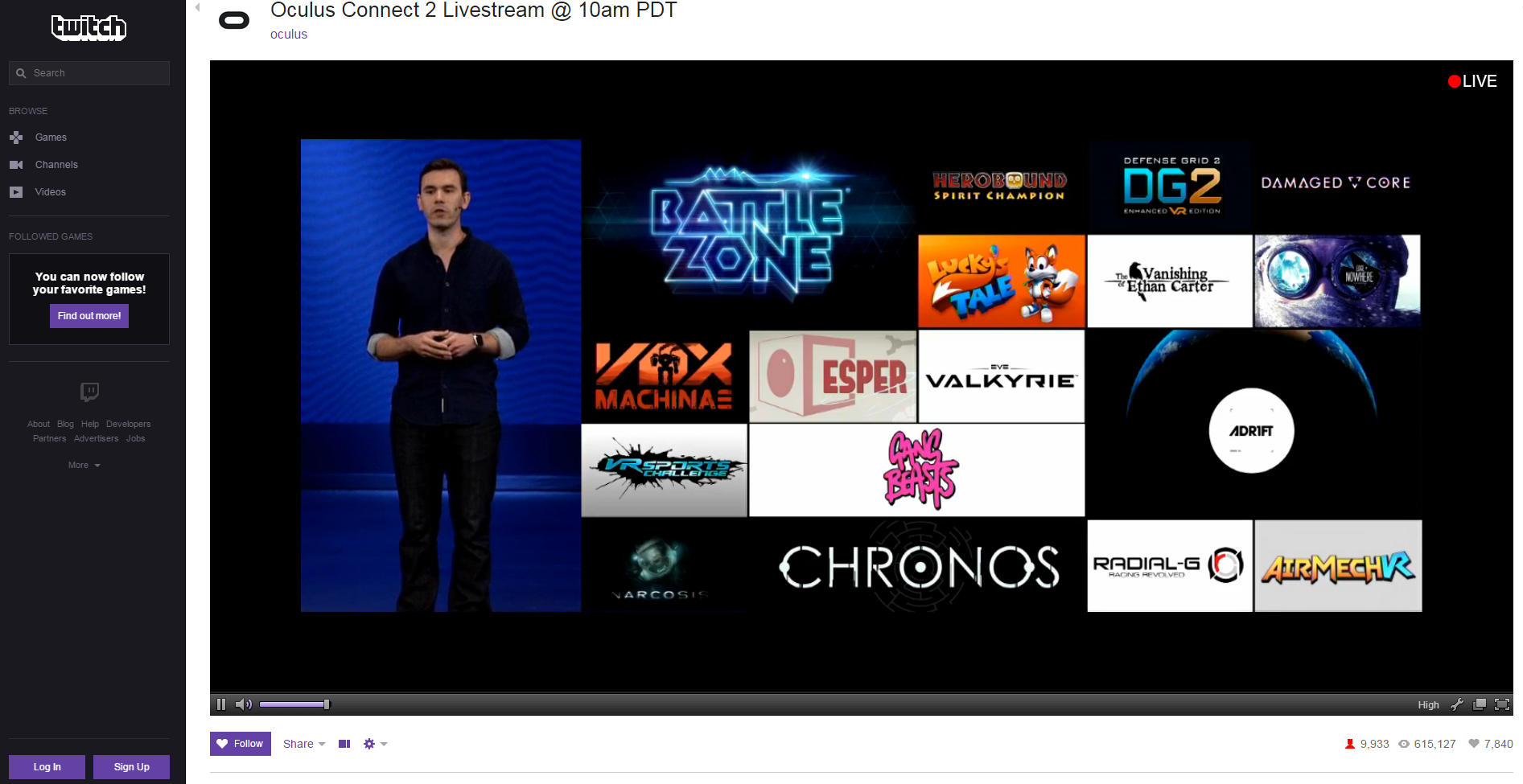This screenshot has width=1523, height=784.
Task: Click the Twitch chat glyph icon in sidebar
Action: (89, 392)
